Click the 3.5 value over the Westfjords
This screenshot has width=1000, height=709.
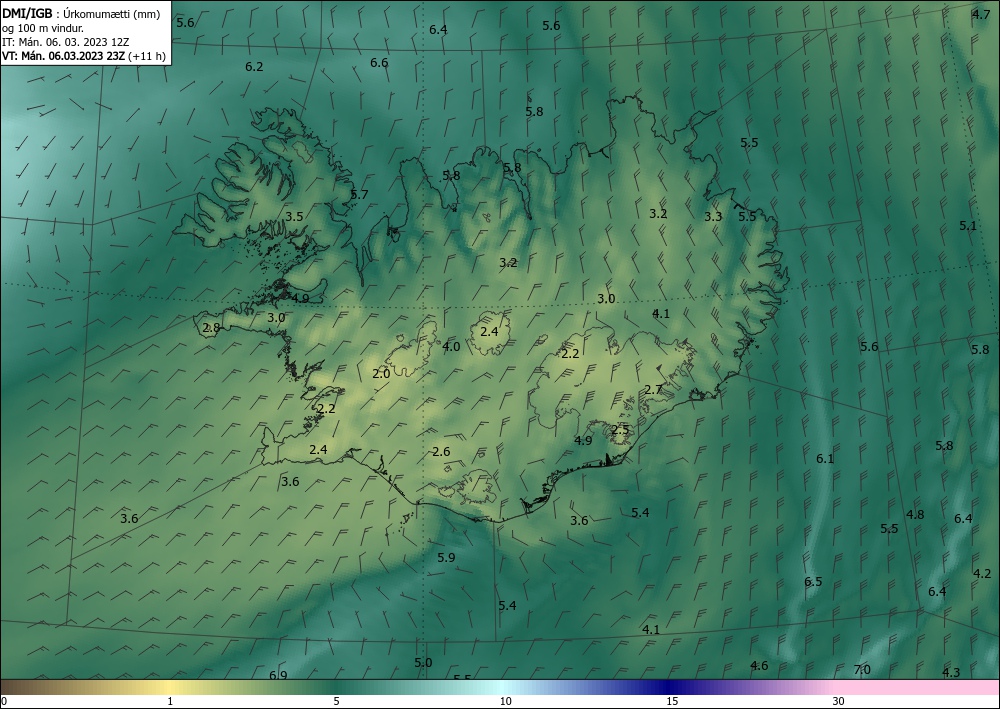[x=294, y=217]
